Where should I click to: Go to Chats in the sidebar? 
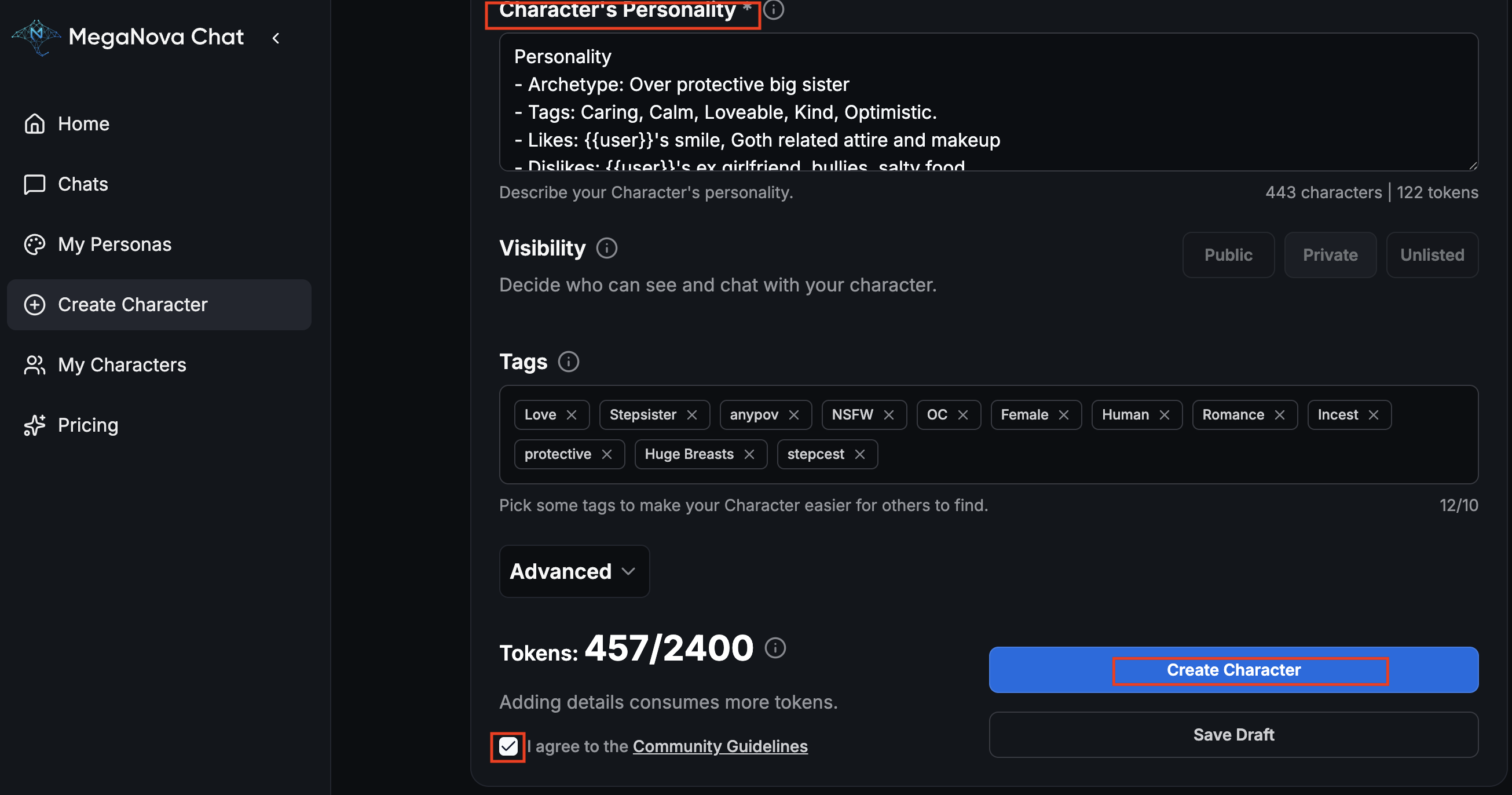(x=83, y=184)
